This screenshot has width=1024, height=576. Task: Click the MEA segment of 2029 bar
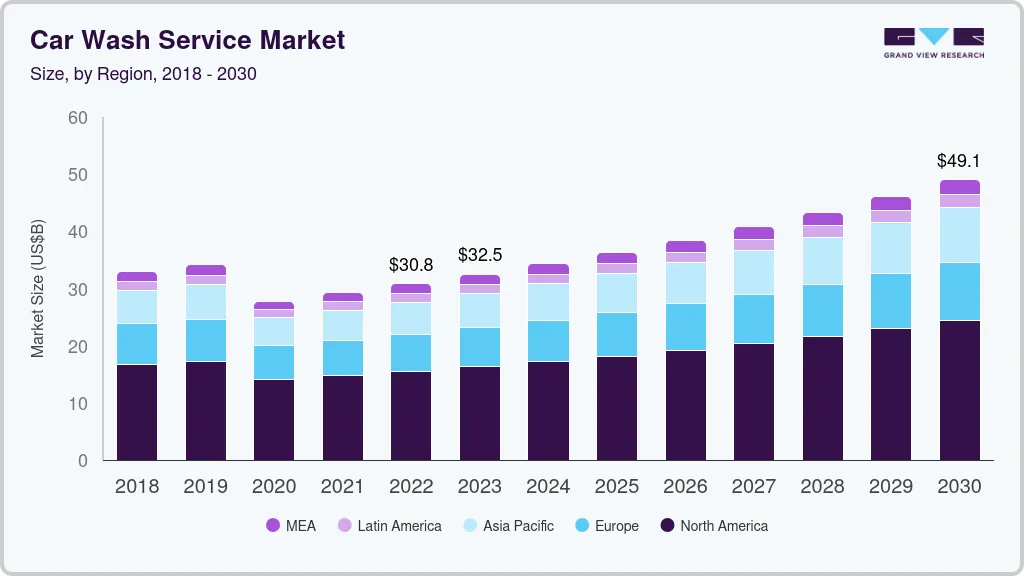[890, 203]
